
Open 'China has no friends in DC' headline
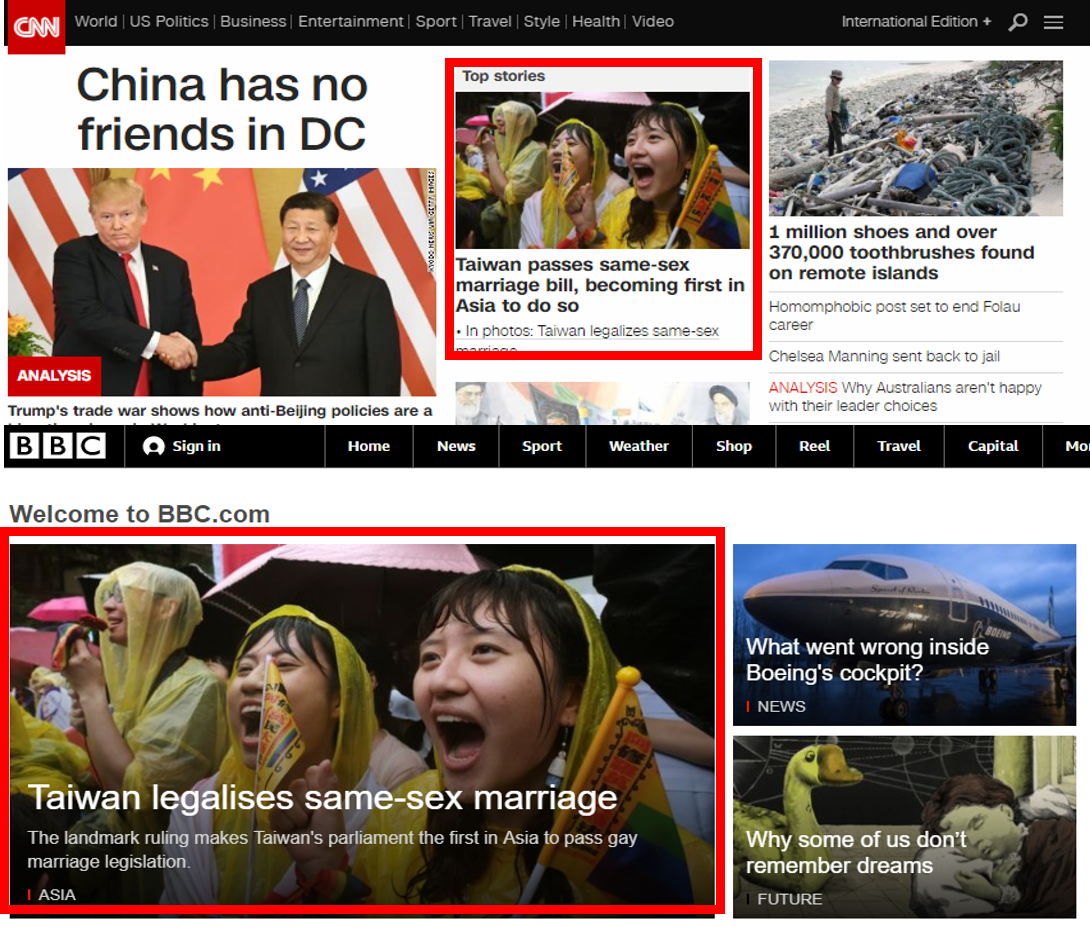(222, 108)
